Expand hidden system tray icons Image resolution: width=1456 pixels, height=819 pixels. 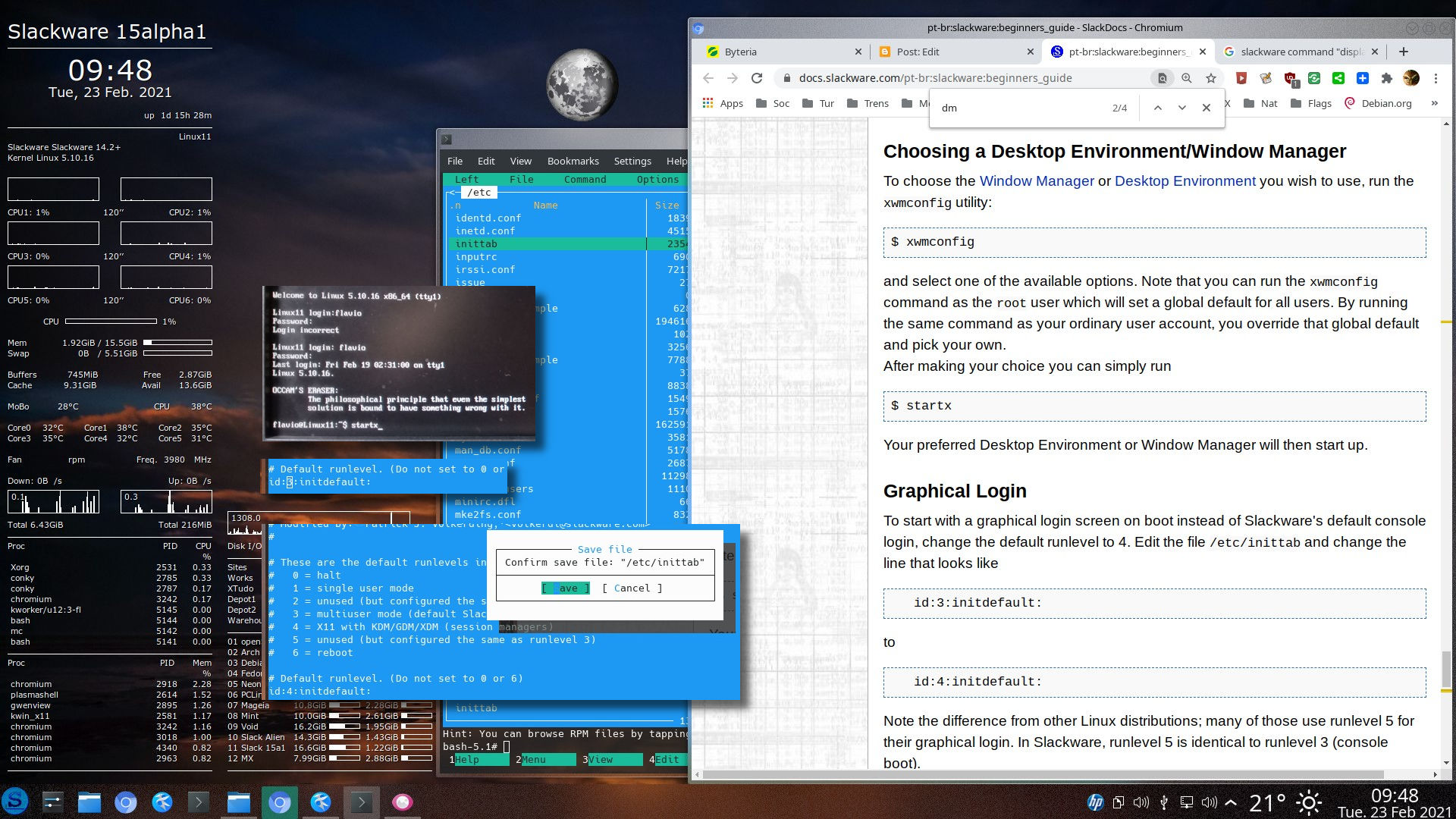[1231, 802]
